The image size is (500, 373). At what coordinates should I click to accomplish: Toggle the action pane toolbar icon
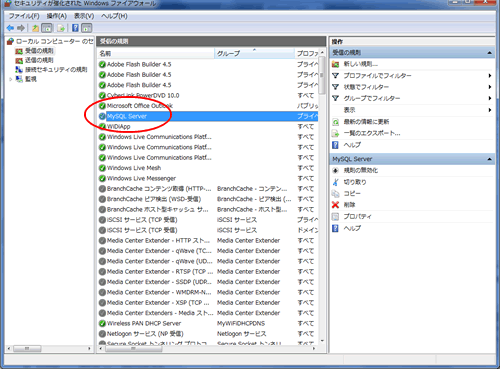point(87,28)
